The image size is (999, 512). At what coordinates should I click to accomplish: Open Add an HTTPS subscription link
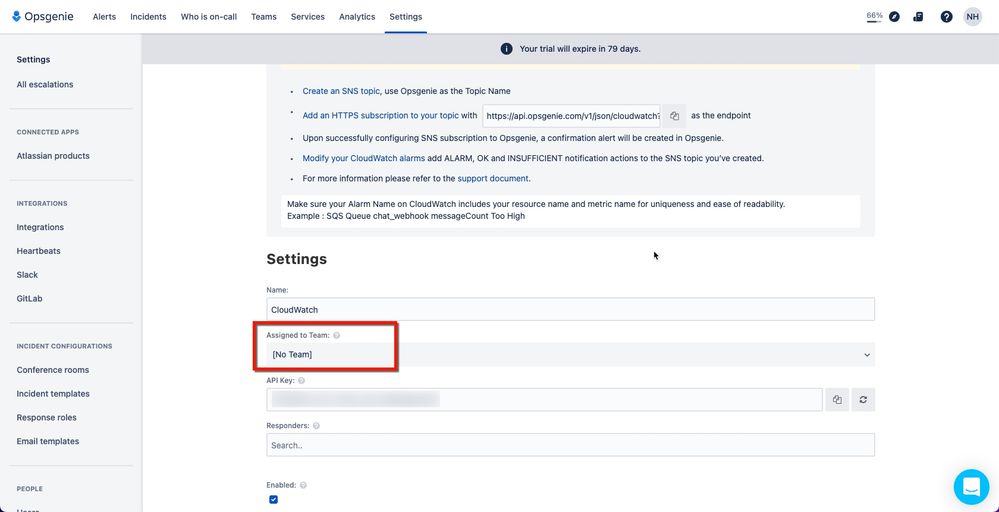pos(380,116)
